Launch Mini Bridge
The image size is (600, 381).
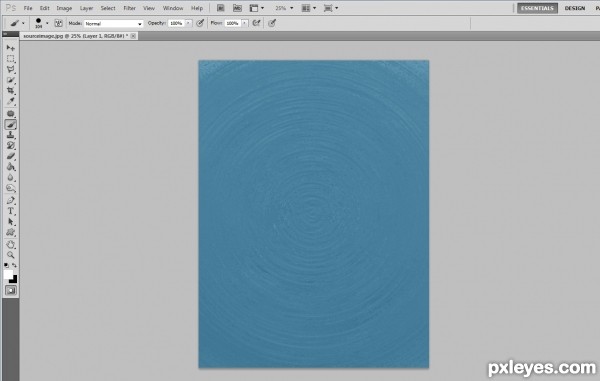[237, 8]
